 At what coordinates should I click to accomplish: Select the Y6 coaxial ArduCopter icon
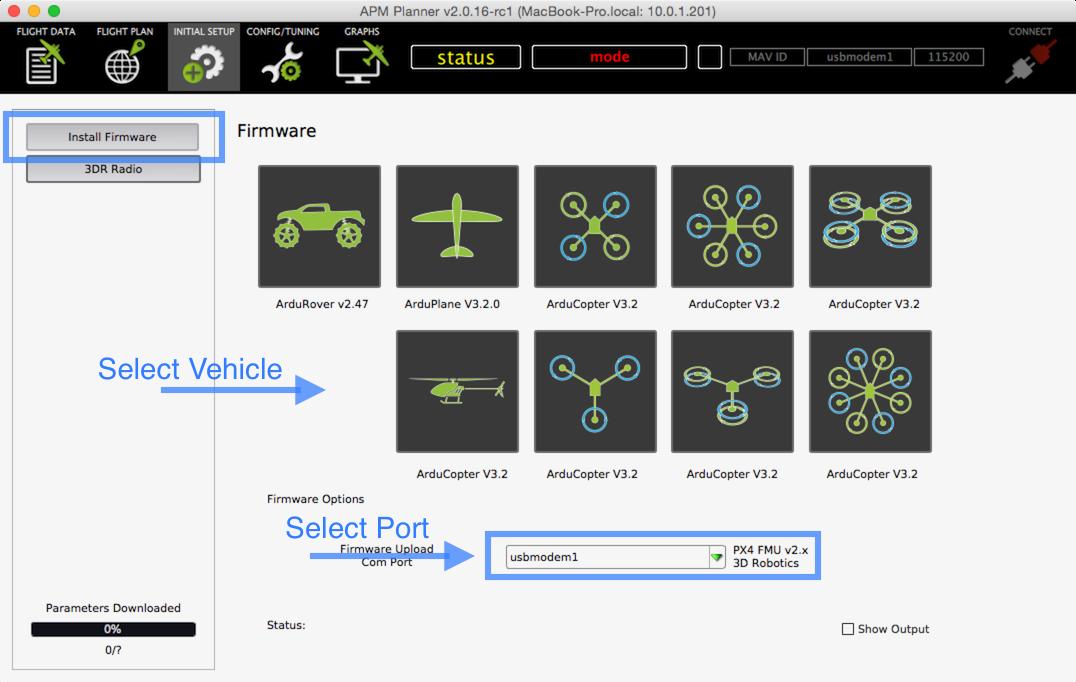732,391
